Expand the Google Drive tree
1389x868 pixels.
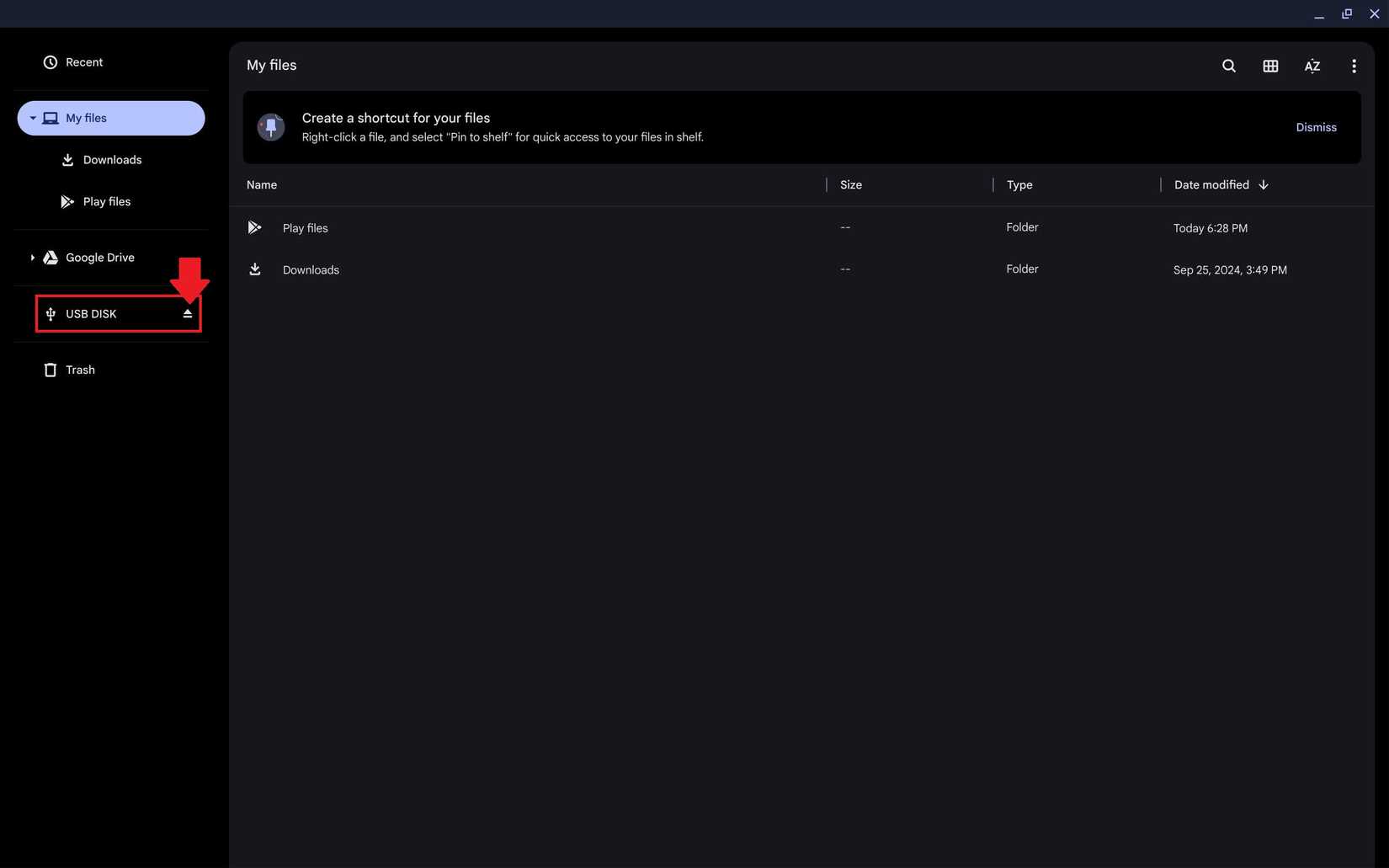33,258
